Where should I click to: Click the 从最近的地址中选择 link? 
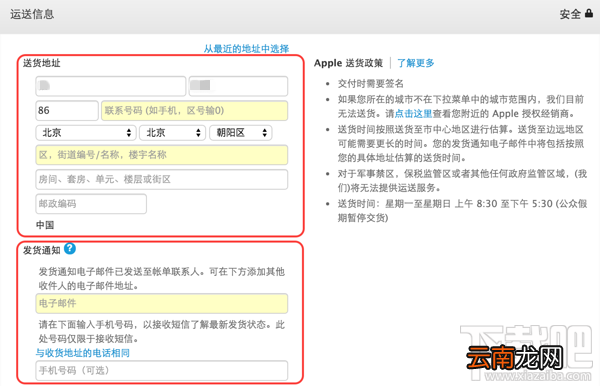click(246, 49)
